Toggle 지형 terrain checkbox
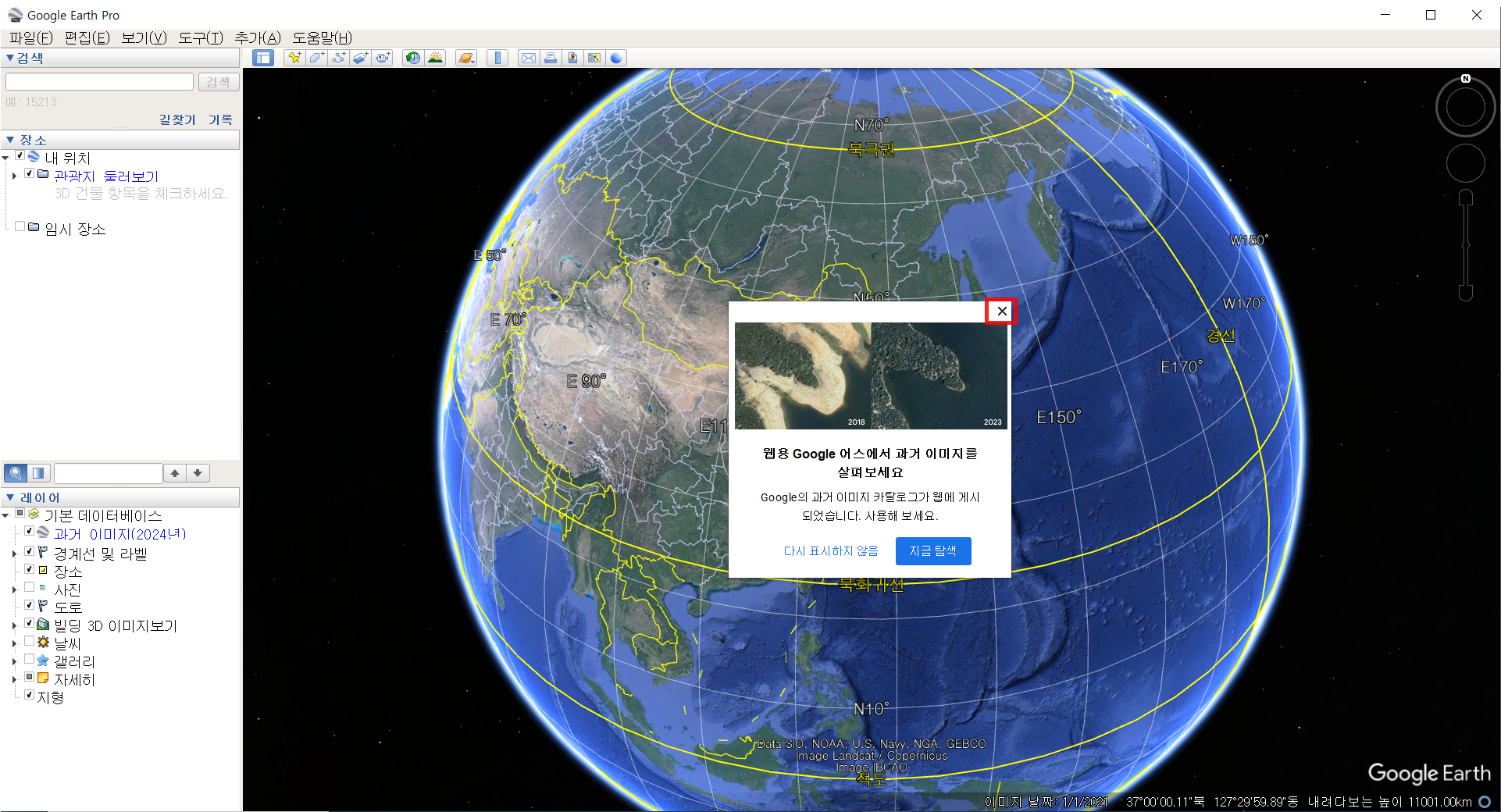The width and height of the screenshot is (1501, 812). point(29,696)
